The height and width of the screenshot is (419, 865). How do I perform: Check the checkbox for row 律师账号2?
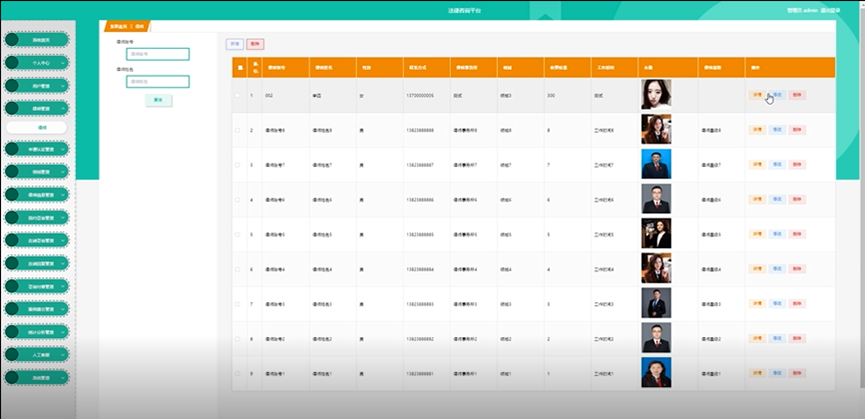(x=238, y=339)
